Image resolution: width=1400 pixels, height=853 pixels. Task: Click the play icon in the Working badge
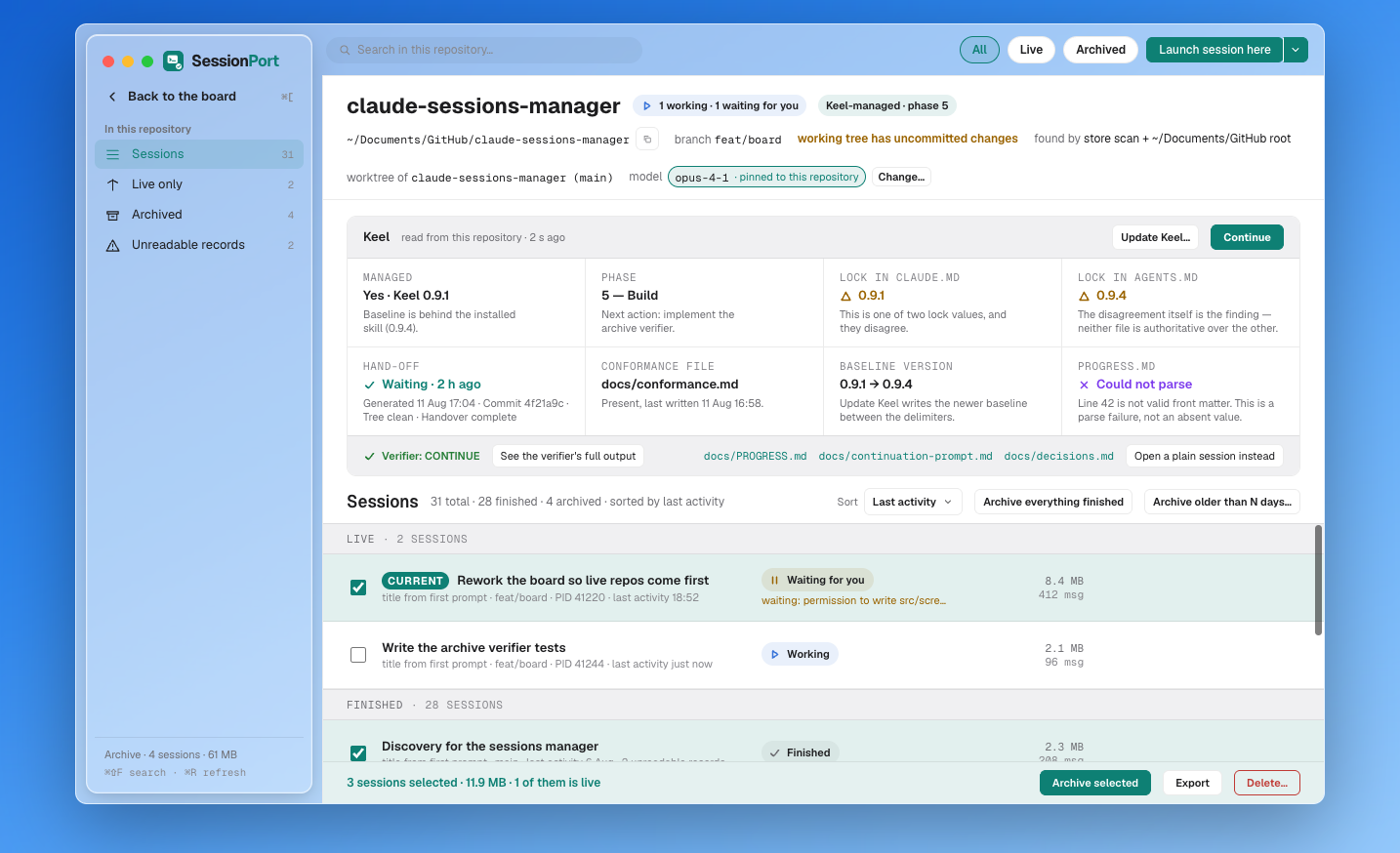click(774, 655)
